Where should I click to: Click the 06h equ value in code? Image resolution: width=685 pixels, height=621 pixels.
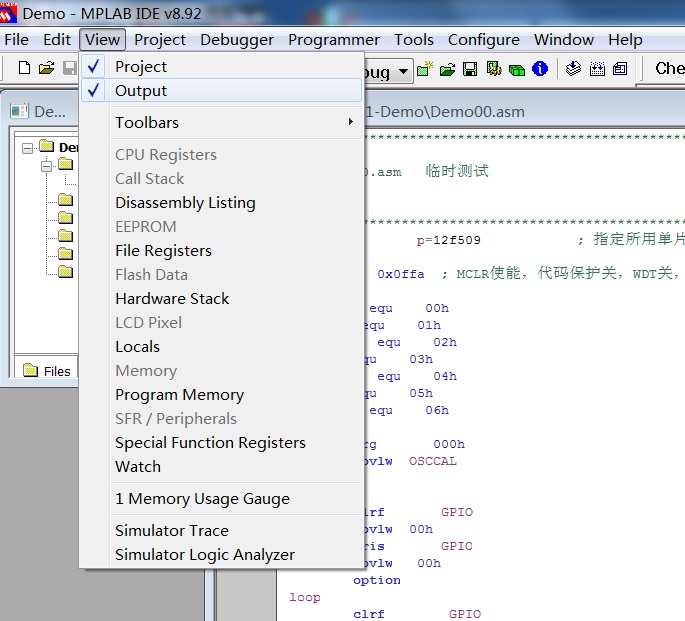(437, 411)
